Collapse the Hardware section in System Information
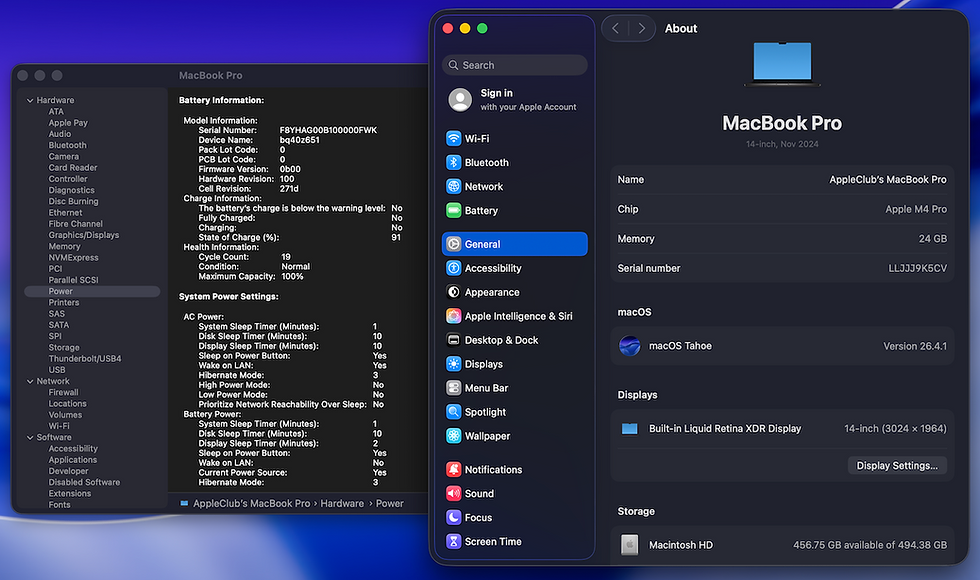Viewport: 980px width, 580px height. coord(30,100)
